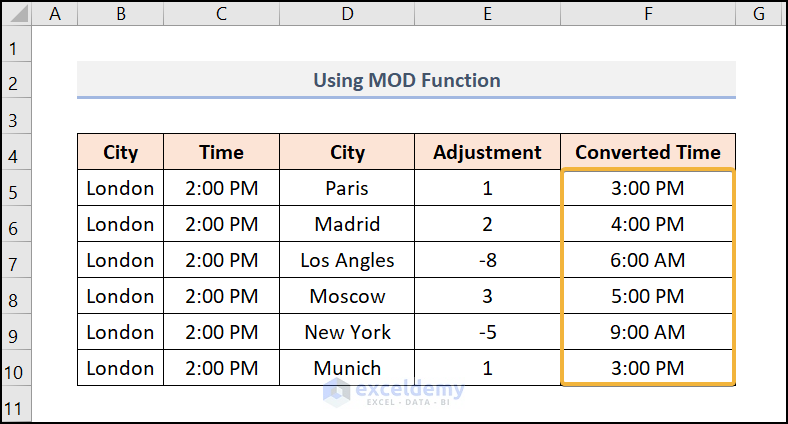Select column D header

click(347, 15)
